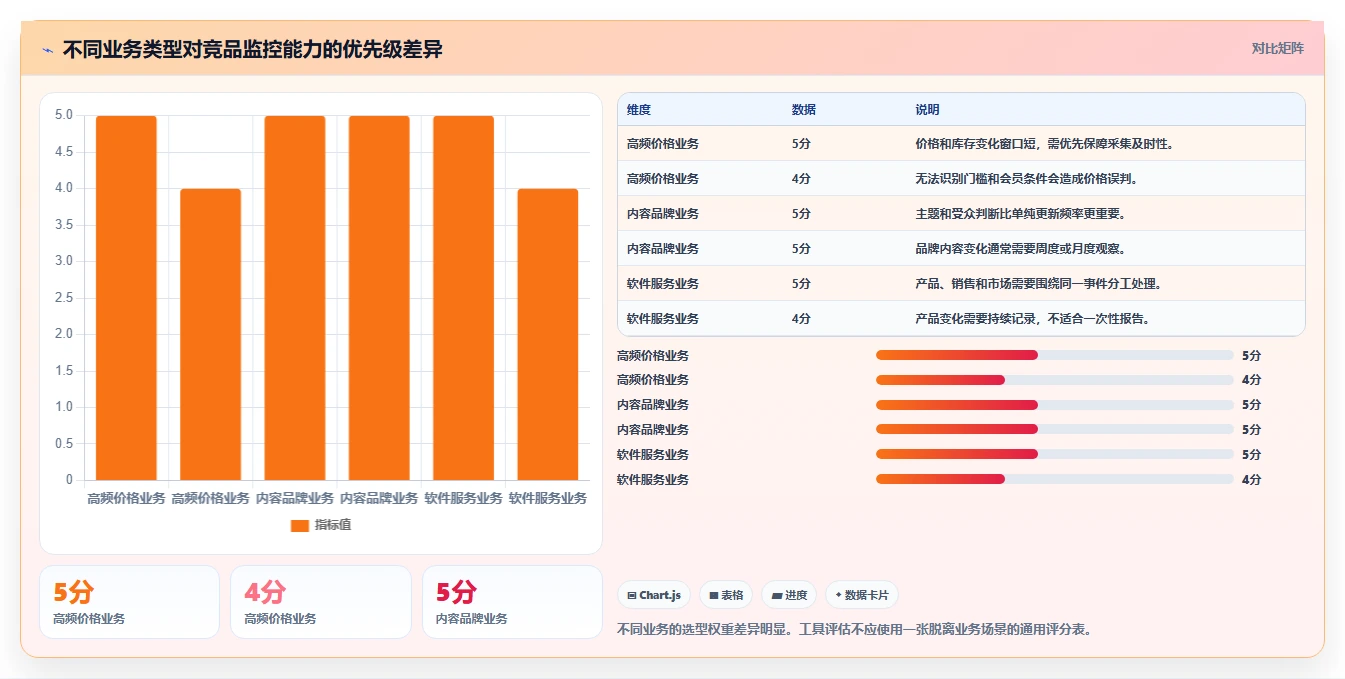Screen dimensions: 1345x679
Task: Click the 软件服务业务 label beside the 4分 progress bar
Action: 653,479
